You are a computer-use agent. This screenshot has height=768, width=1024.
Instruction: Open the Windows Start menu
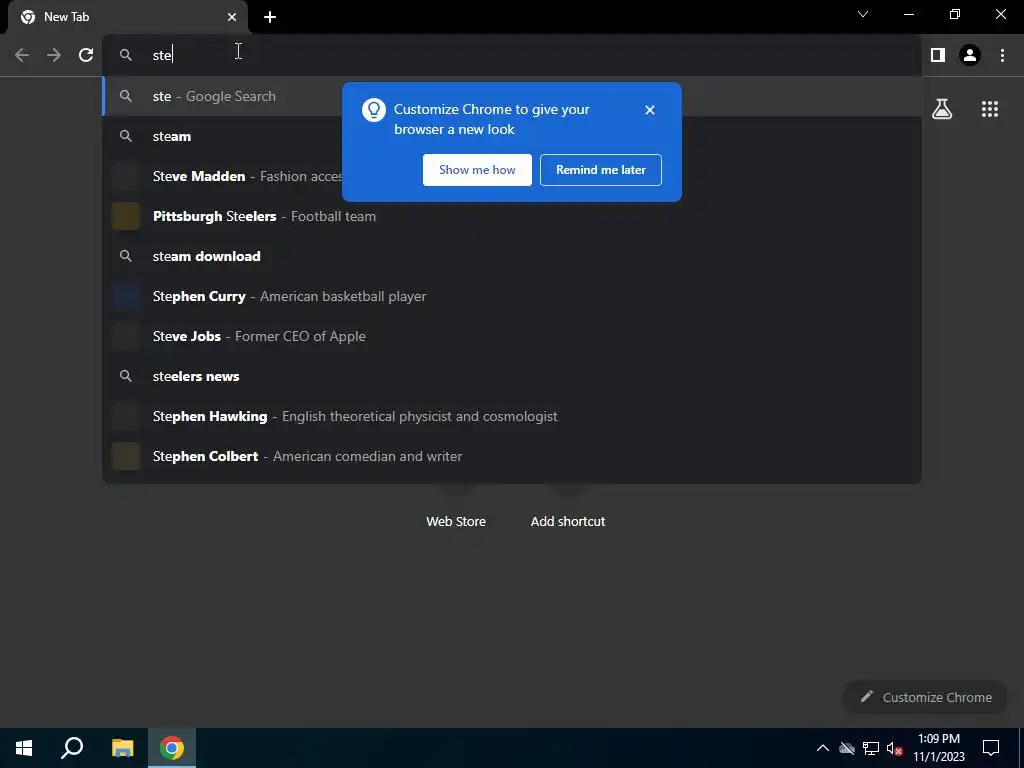tap(24, 748)
